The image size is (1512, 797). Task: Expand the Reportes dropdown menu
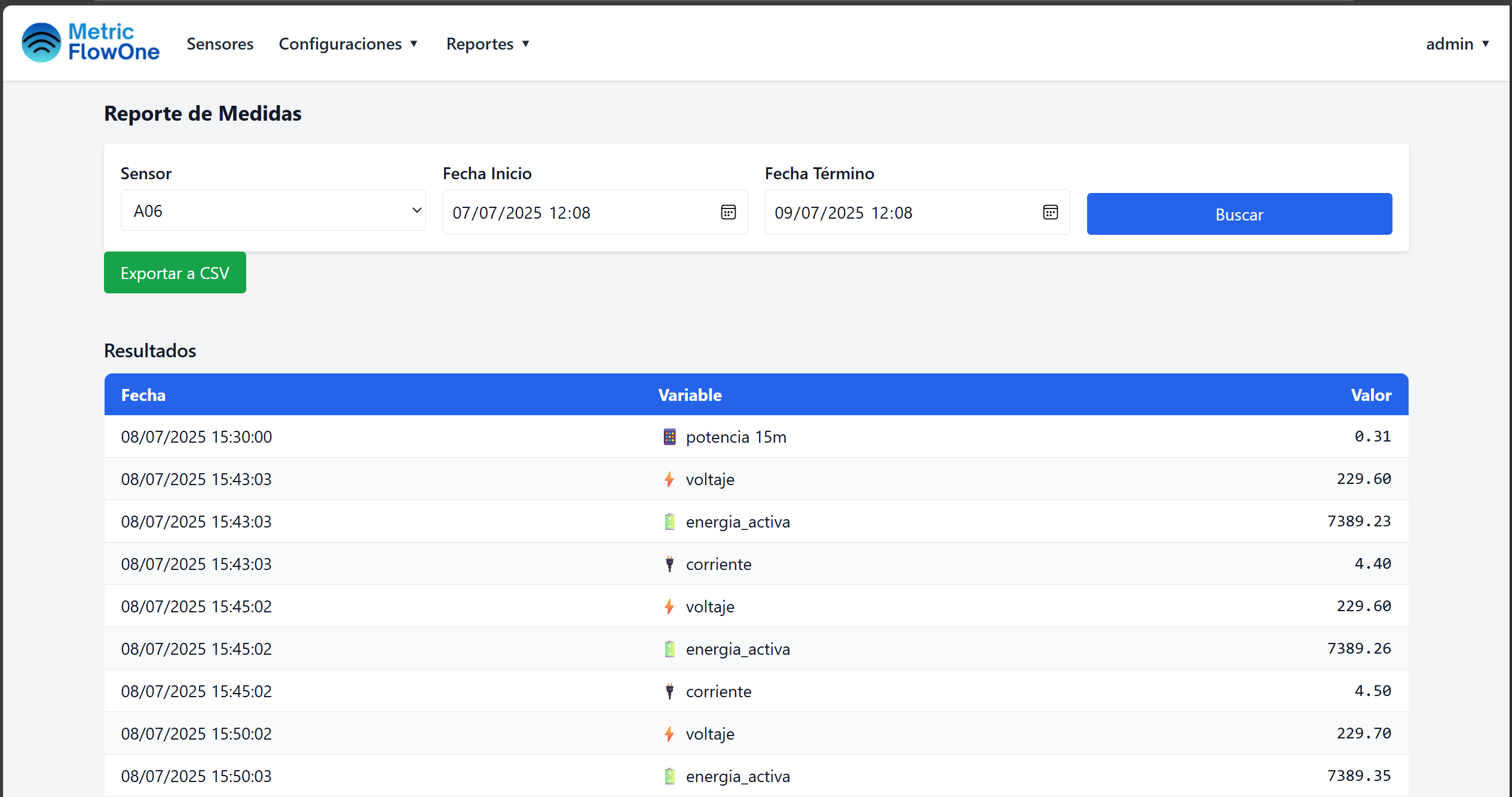click(x=488, y=44)
